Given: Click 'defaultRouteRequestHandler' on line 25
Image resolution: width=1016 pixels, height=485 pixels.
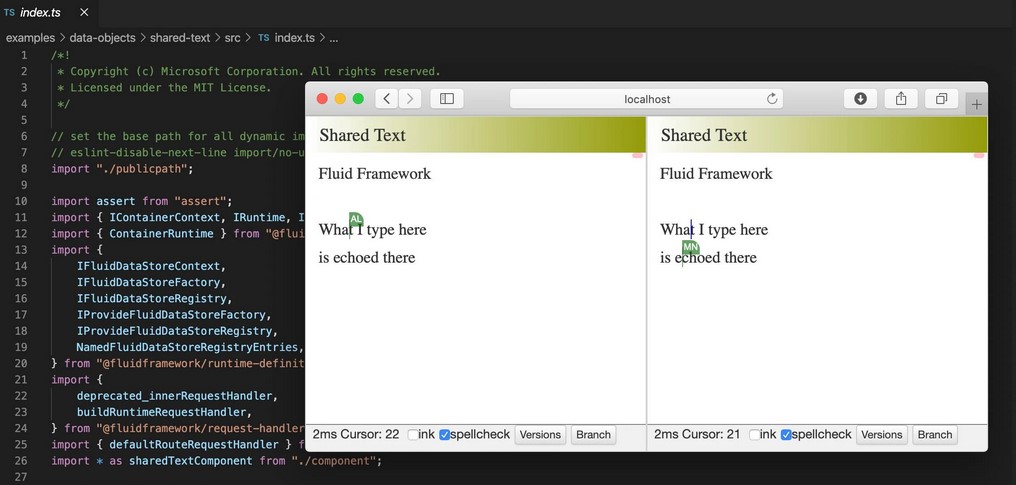Looking at the screenshot, I should 194,444.
